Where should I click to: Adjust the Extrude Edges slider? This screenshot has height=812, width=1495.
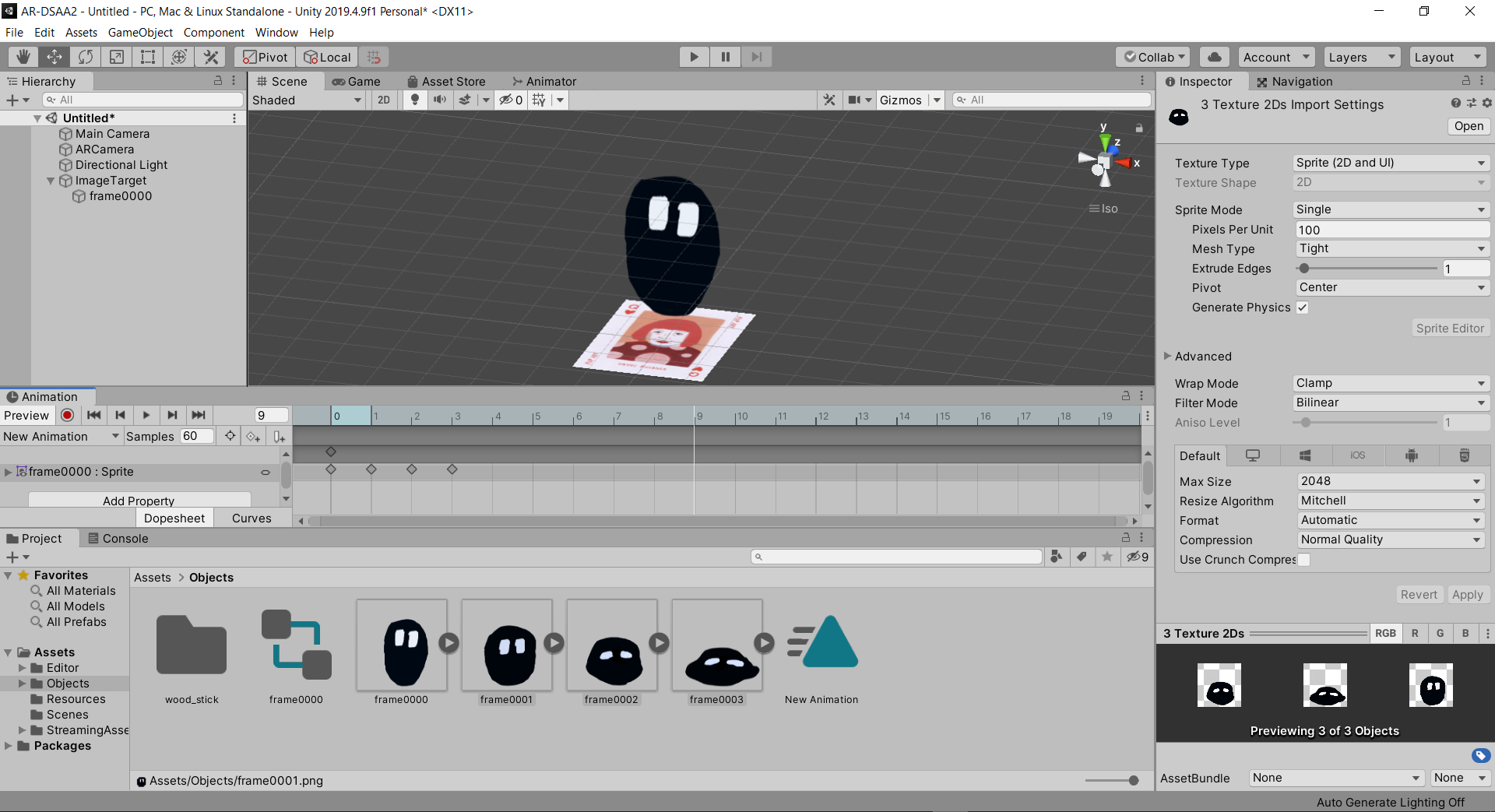point(1304,269)
